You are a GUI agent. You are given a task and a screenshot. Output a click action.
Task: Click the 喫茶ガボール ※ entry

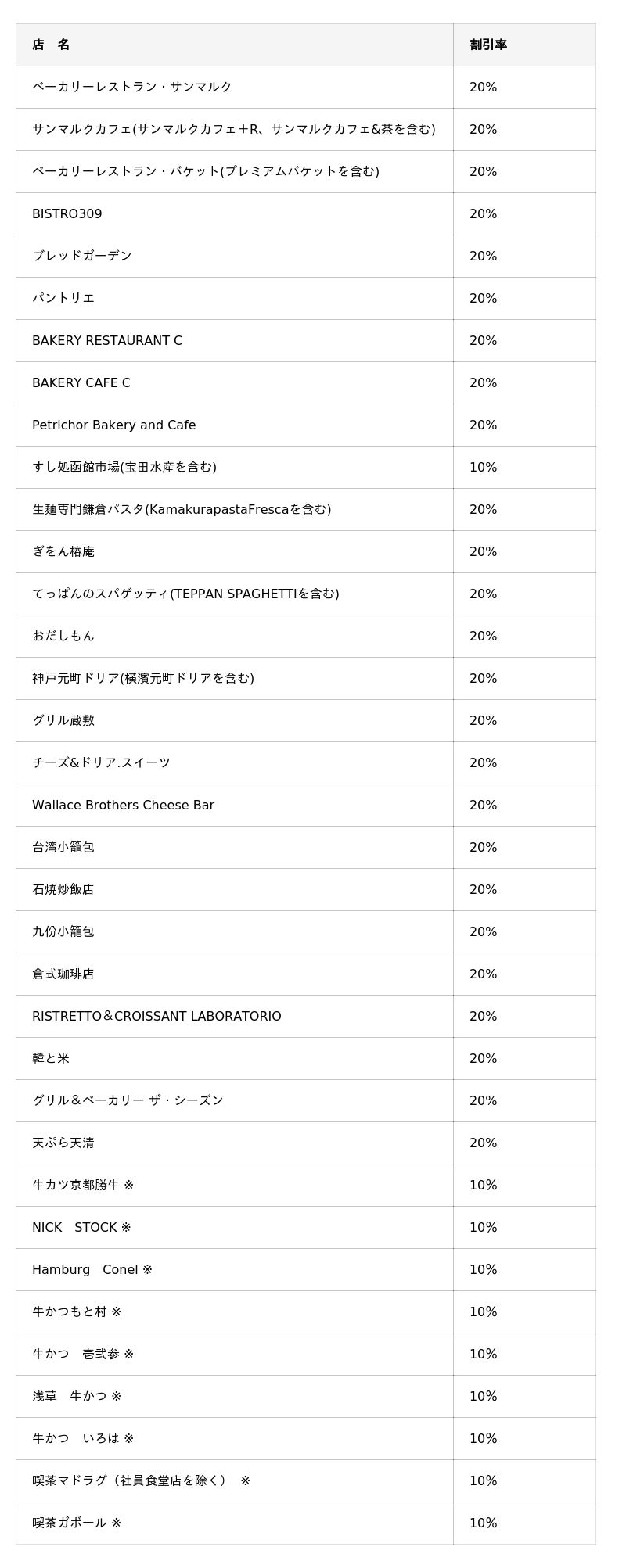pyautogui.click(x=77, y=1523)
